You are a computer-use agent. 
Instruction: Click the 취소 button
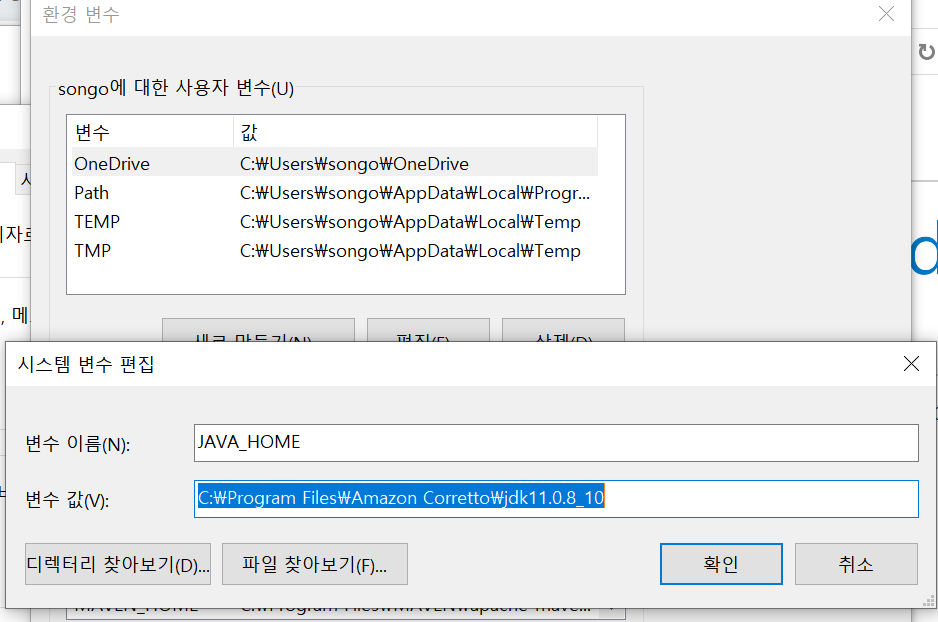tap(856, 563)
